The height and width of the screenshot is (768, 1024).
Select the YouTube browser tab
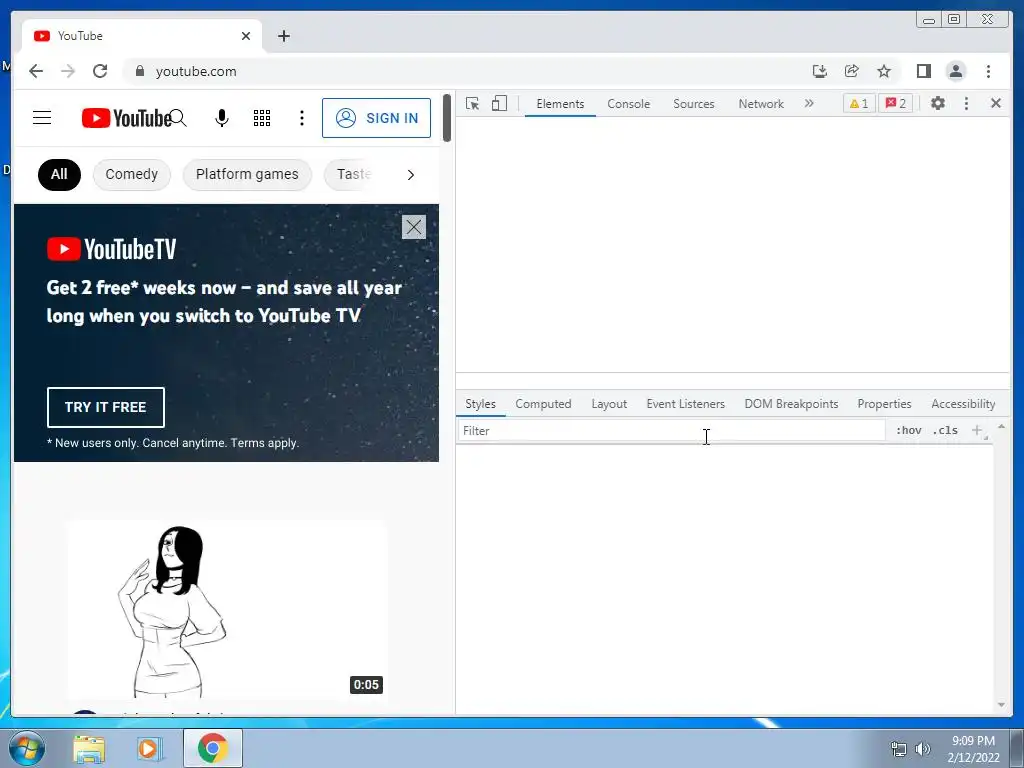(x=142, y=36)
